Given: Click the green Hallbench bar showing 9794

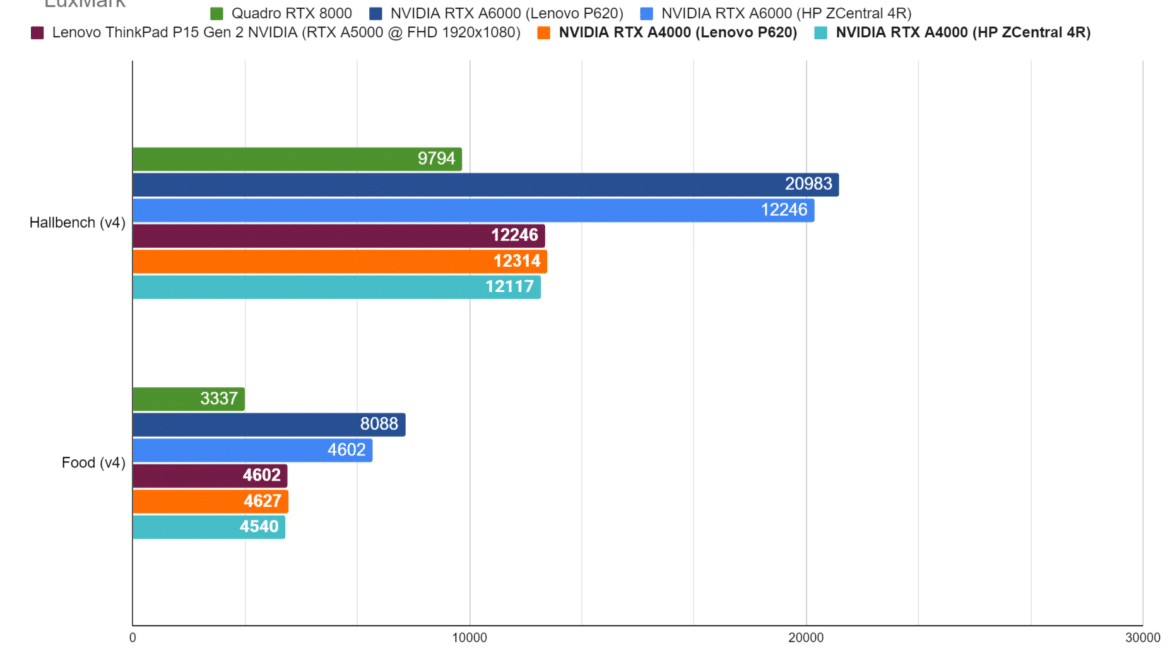Looking at the screenshot, I should click(298, 159).
